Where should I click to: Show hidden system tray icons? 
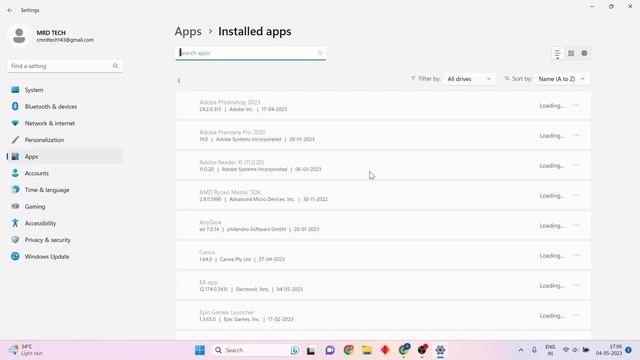(520, 350)
